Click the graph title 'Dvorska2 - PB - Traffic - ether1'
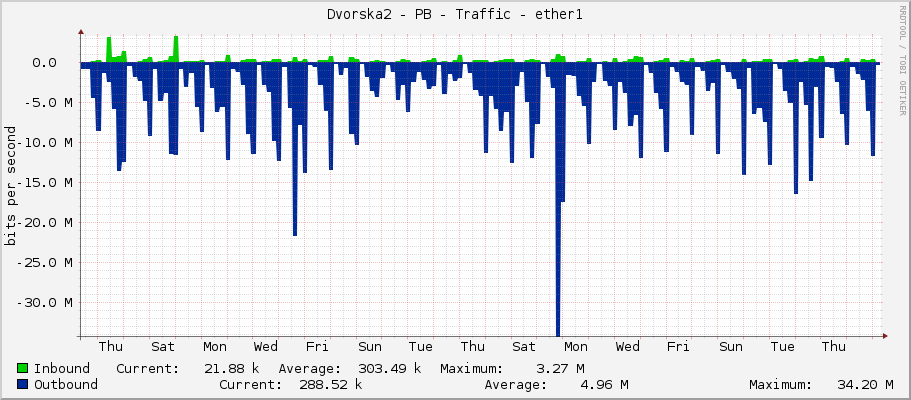 coord(455,15)
